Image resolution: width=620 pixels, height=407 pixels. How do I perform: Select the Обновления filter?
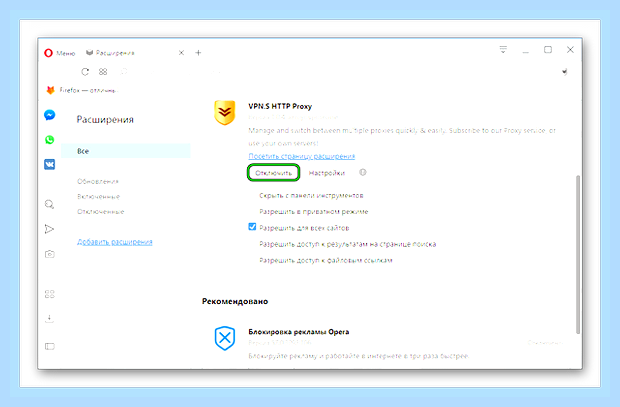[98, 182]
